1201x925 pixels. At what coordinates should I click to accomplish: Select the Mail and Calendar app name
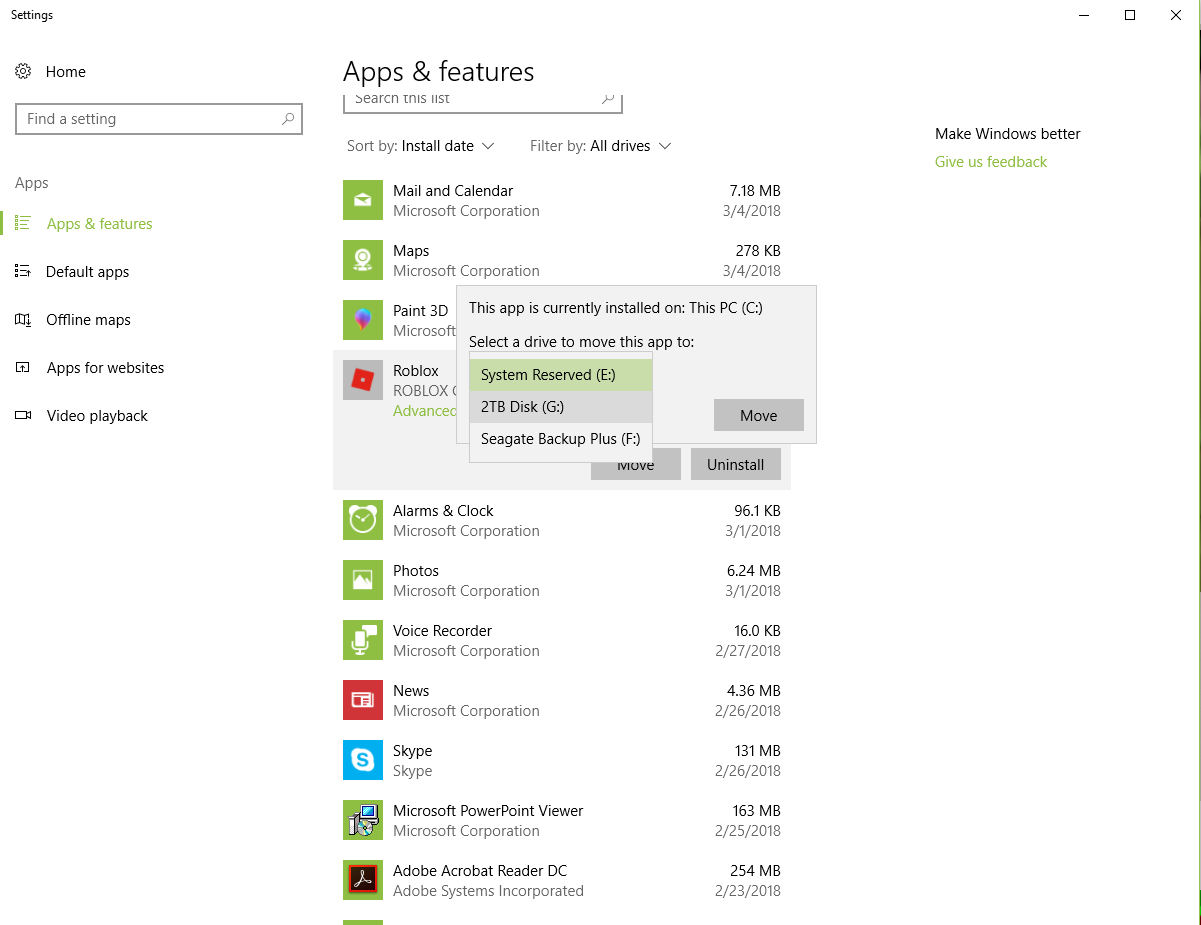click(x=453, y=191)
